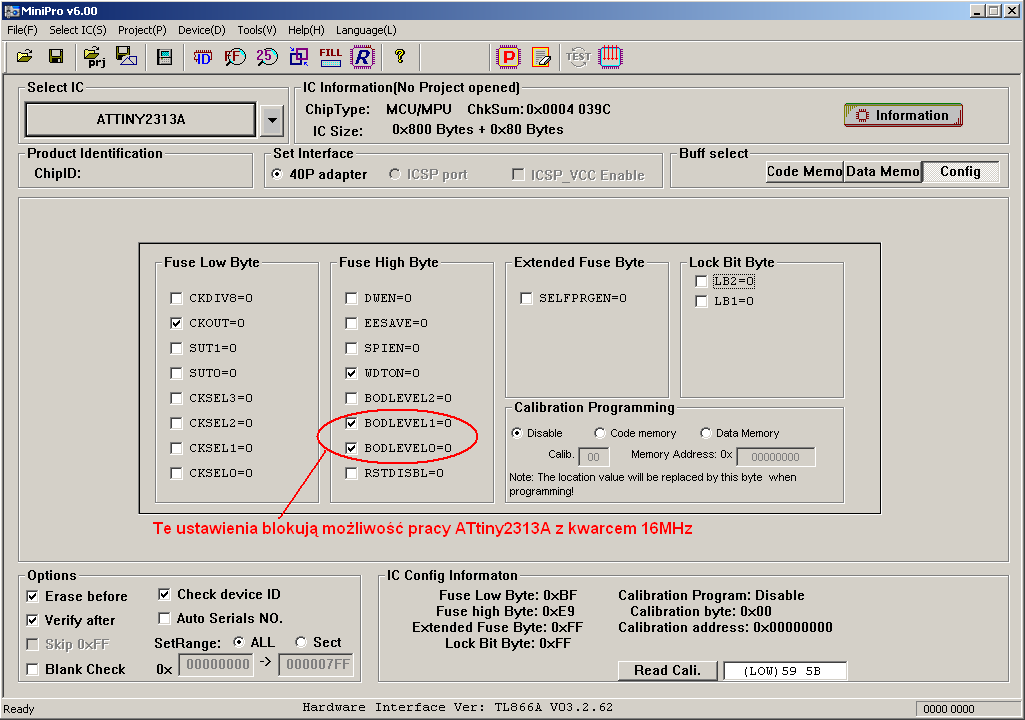Click the Calib. byte input field

click(594, 456)
